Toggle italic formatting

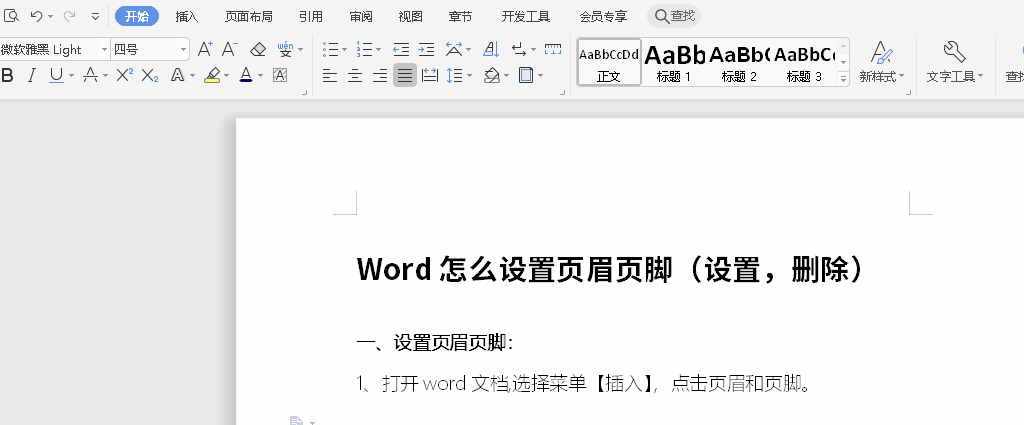[31, 75]
